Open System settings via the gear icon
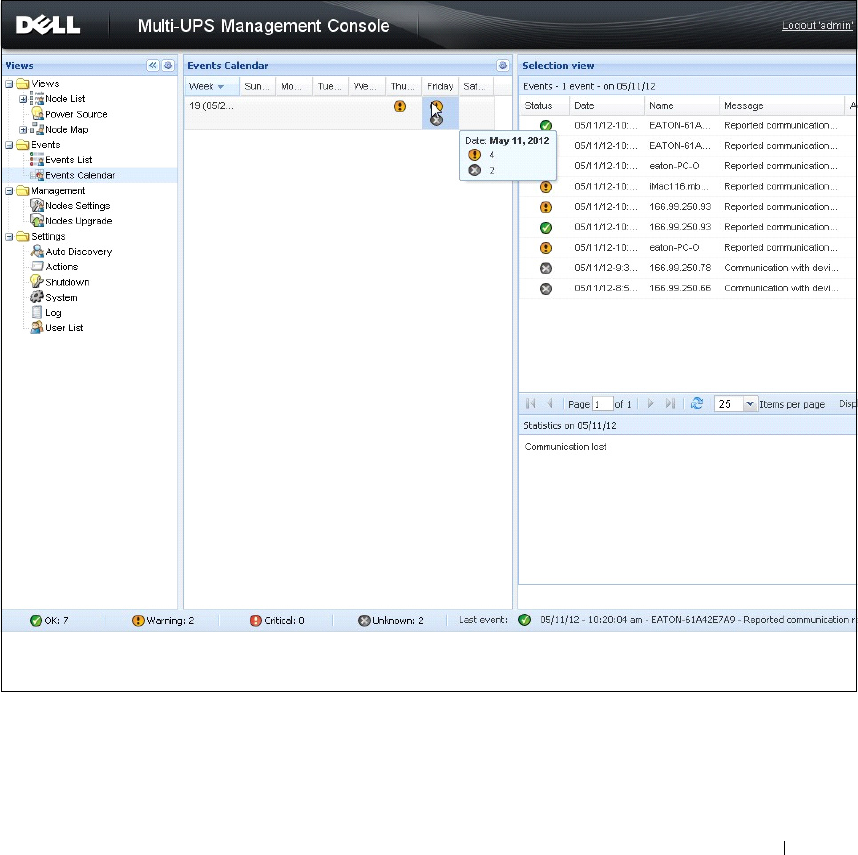This screenshot has height=855, width=858. coord(37,297)
